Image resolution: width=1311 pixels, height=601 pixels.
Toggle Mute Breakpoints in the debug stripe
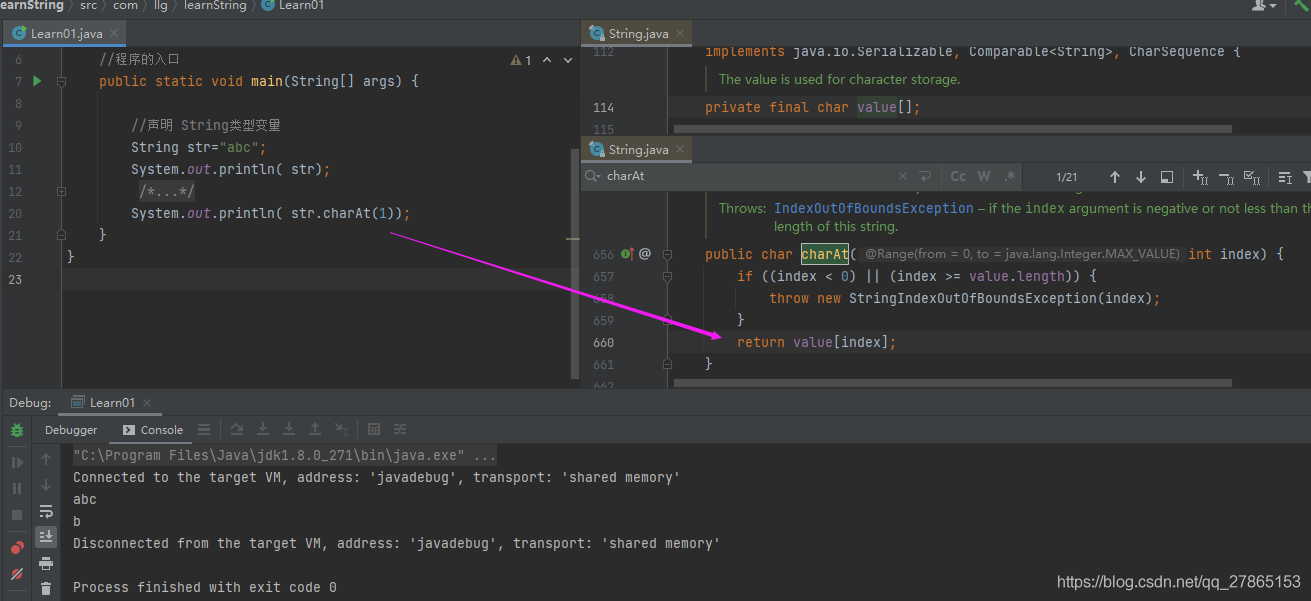pyautogui.click(x=16, y=571)
